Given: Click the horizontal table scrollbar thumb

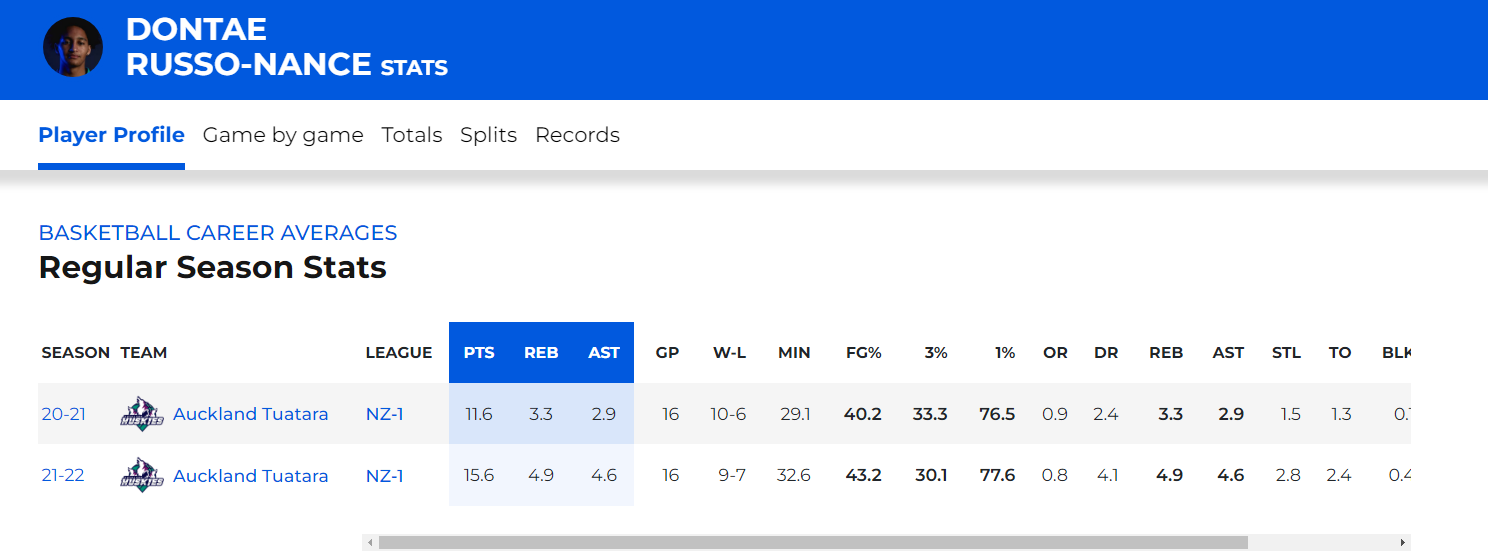Looking at the screenshot, I should [x=812, y=543].
